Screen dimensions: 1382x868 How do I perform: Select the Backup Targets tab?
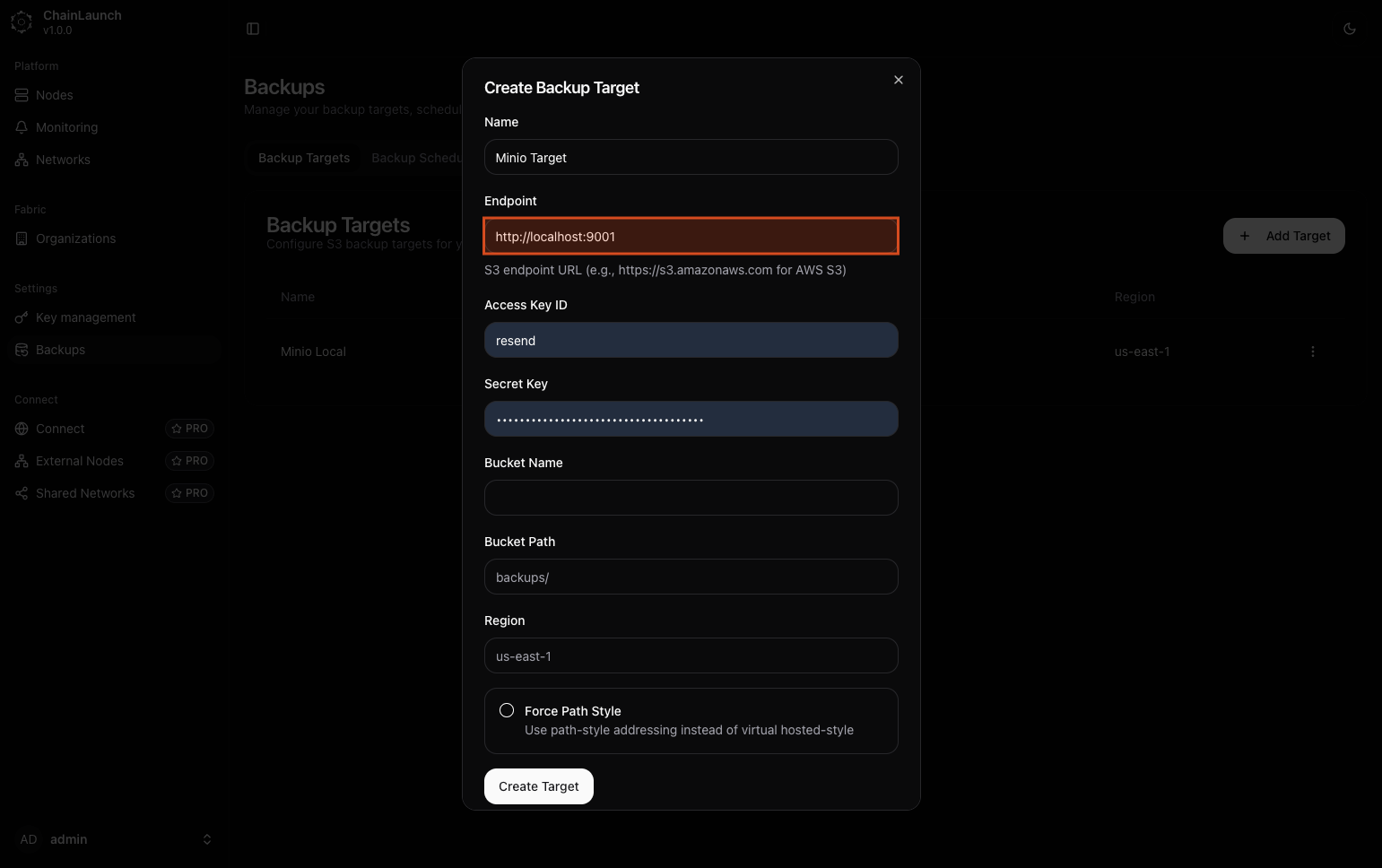(304, 158)
